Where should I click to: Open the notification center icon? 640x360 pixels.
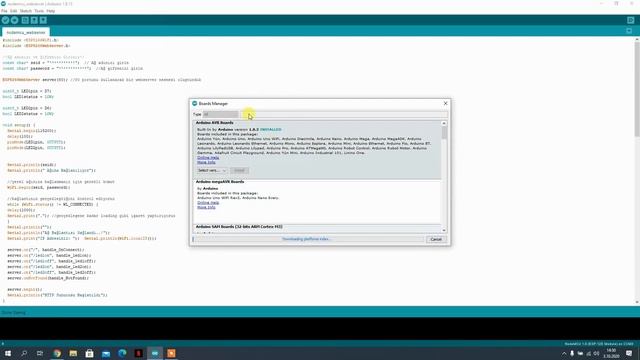coord(629,353)
